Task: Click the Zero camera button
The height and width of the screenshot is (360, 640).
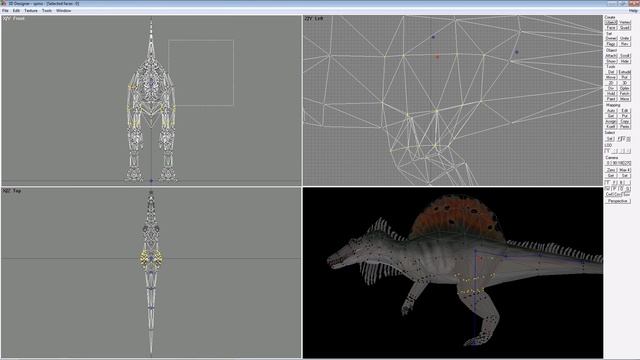Action: (611, 170)
